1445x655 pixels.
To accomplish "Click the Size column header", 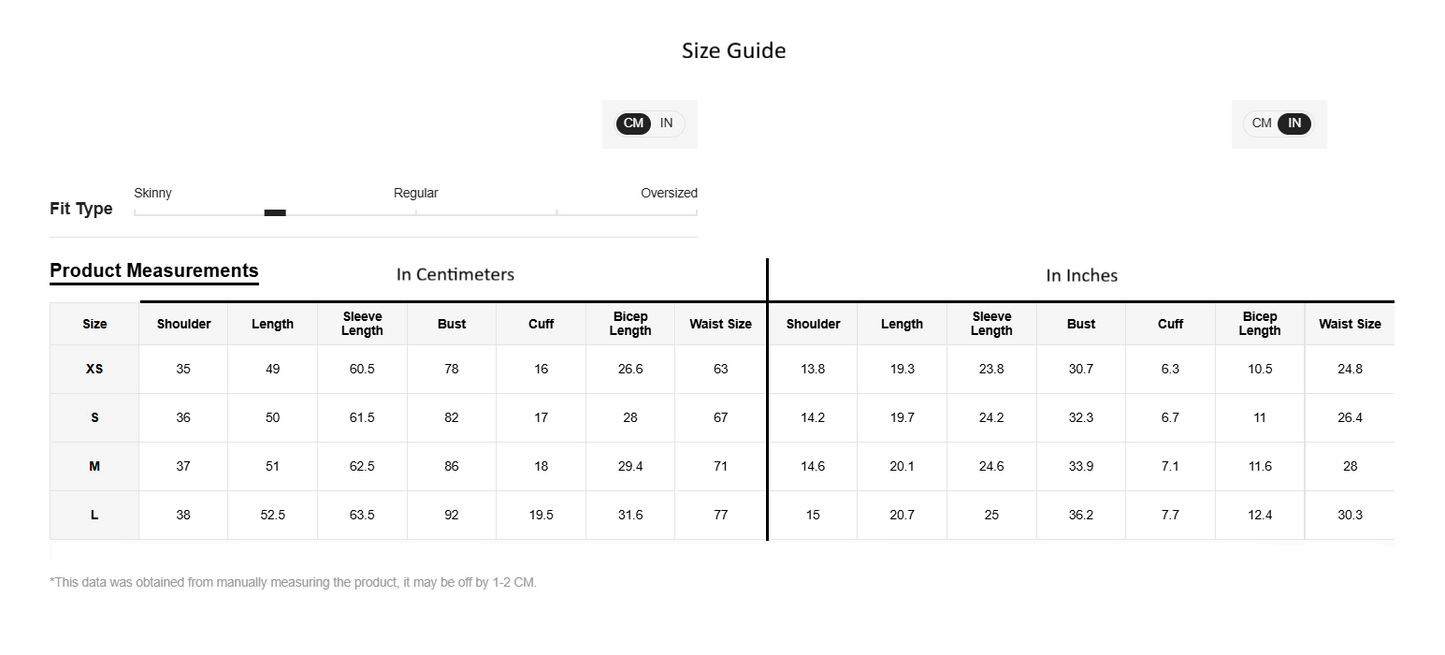I will click(x=95, y=324).
